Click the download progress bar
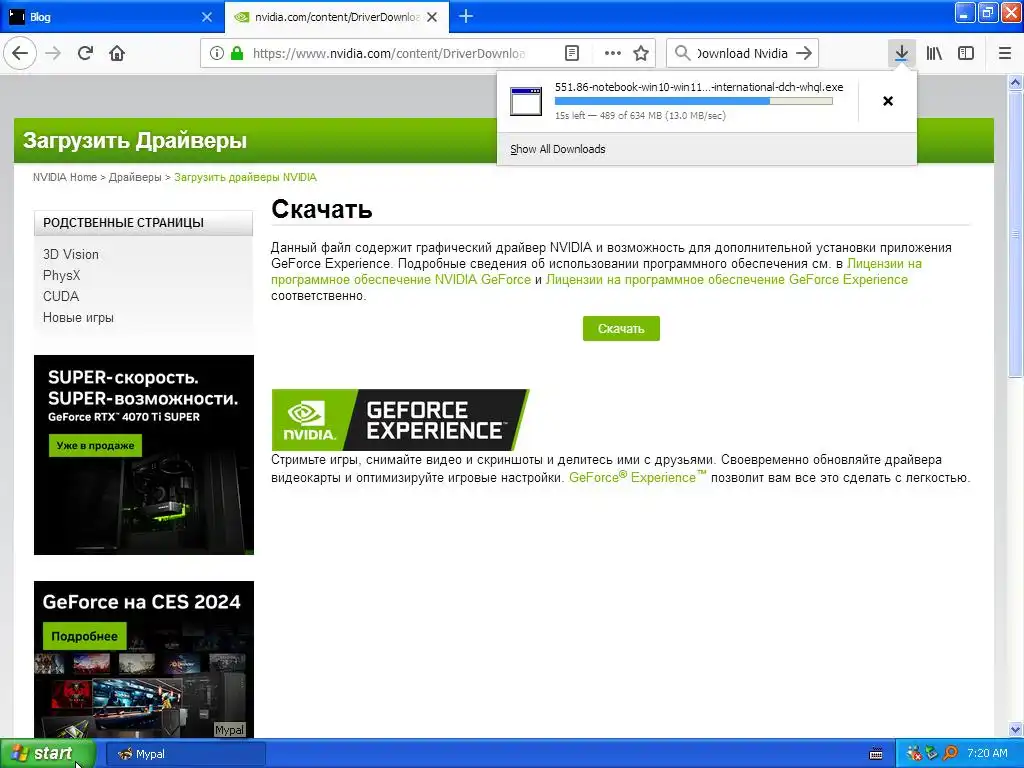This screenshot has height=768, width=1024. tap(694, 101)
